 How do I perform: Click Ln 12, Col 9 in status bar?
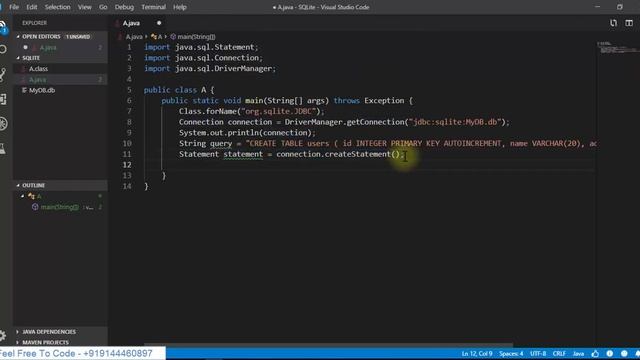click(x=477, y=353)
